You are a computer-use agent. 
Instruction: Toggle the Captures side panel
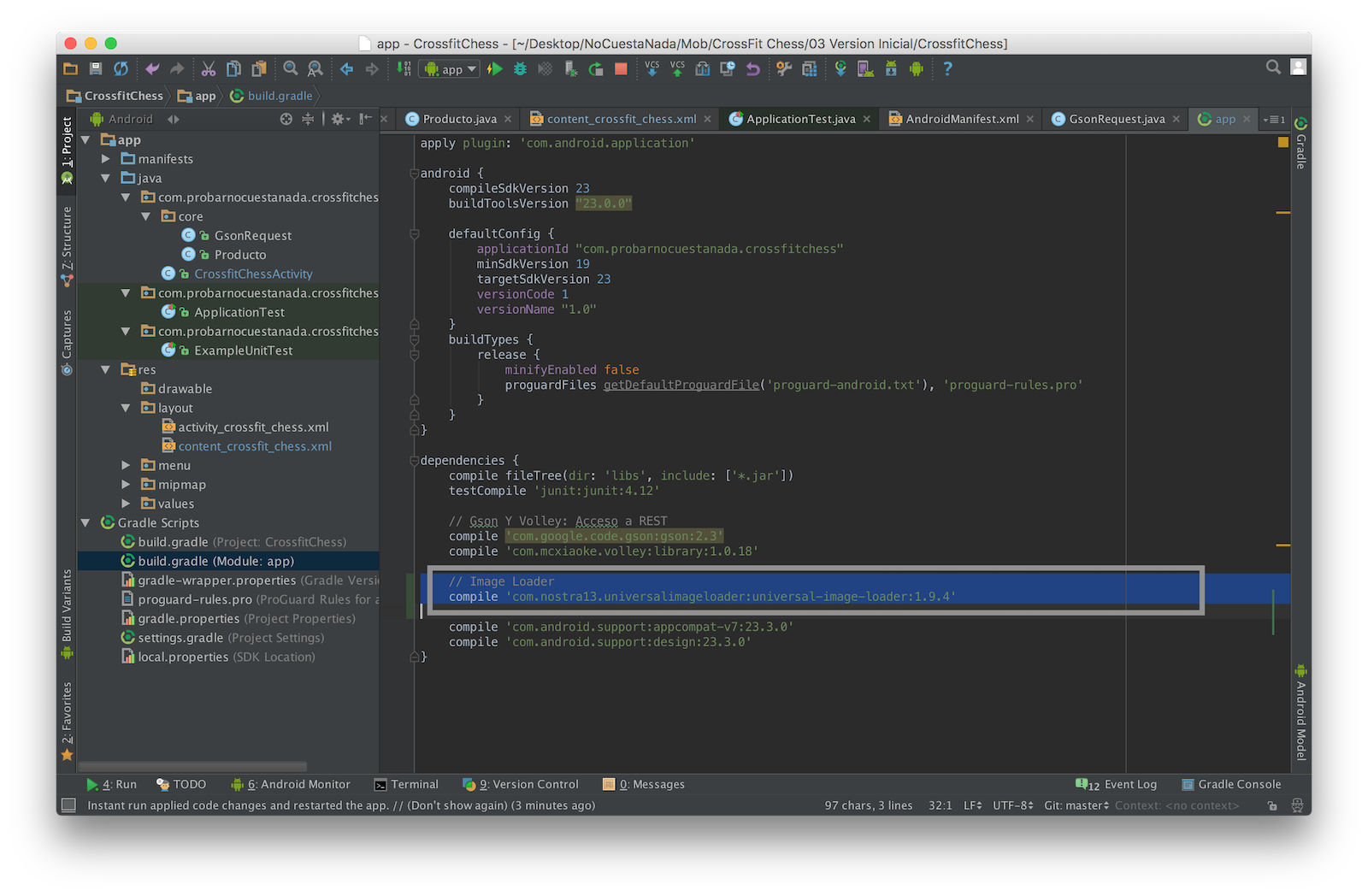[67, 342]
